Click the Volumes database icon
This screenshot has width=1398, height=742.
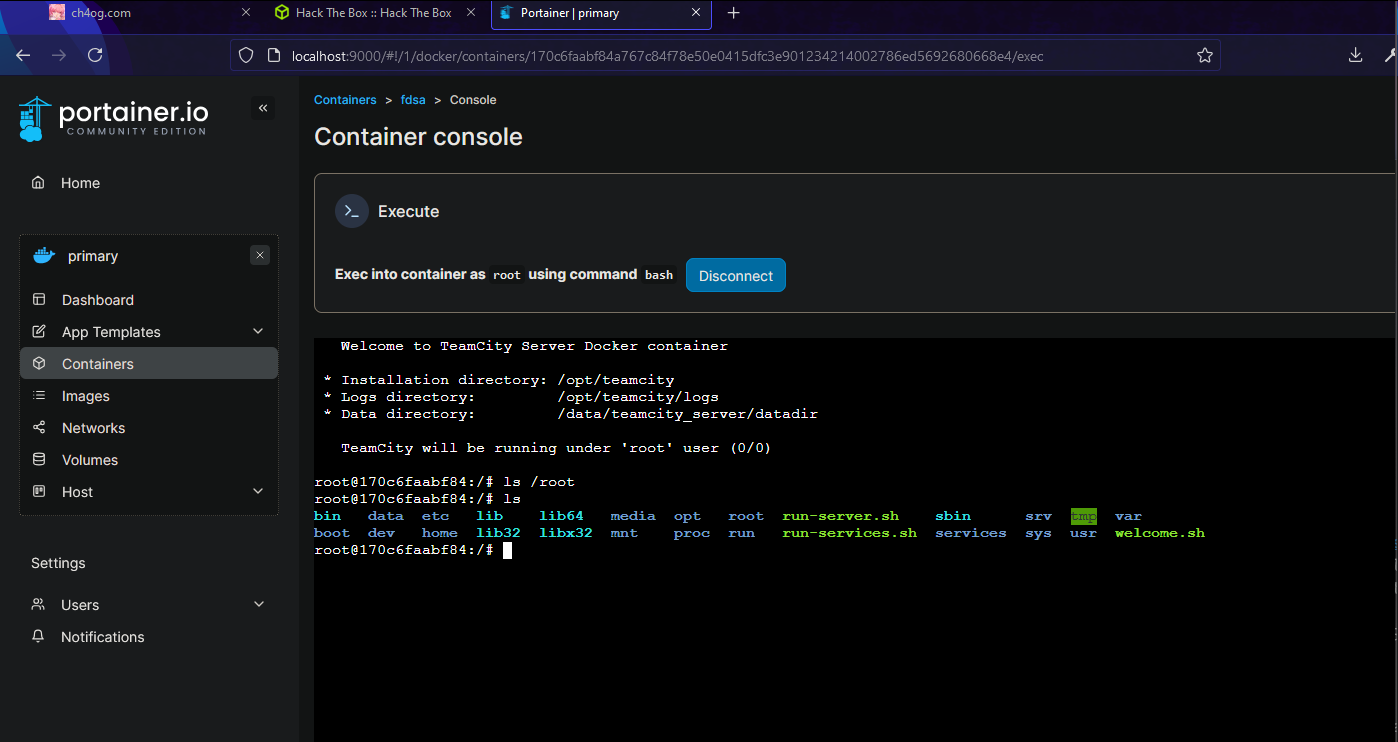[39, 460]
